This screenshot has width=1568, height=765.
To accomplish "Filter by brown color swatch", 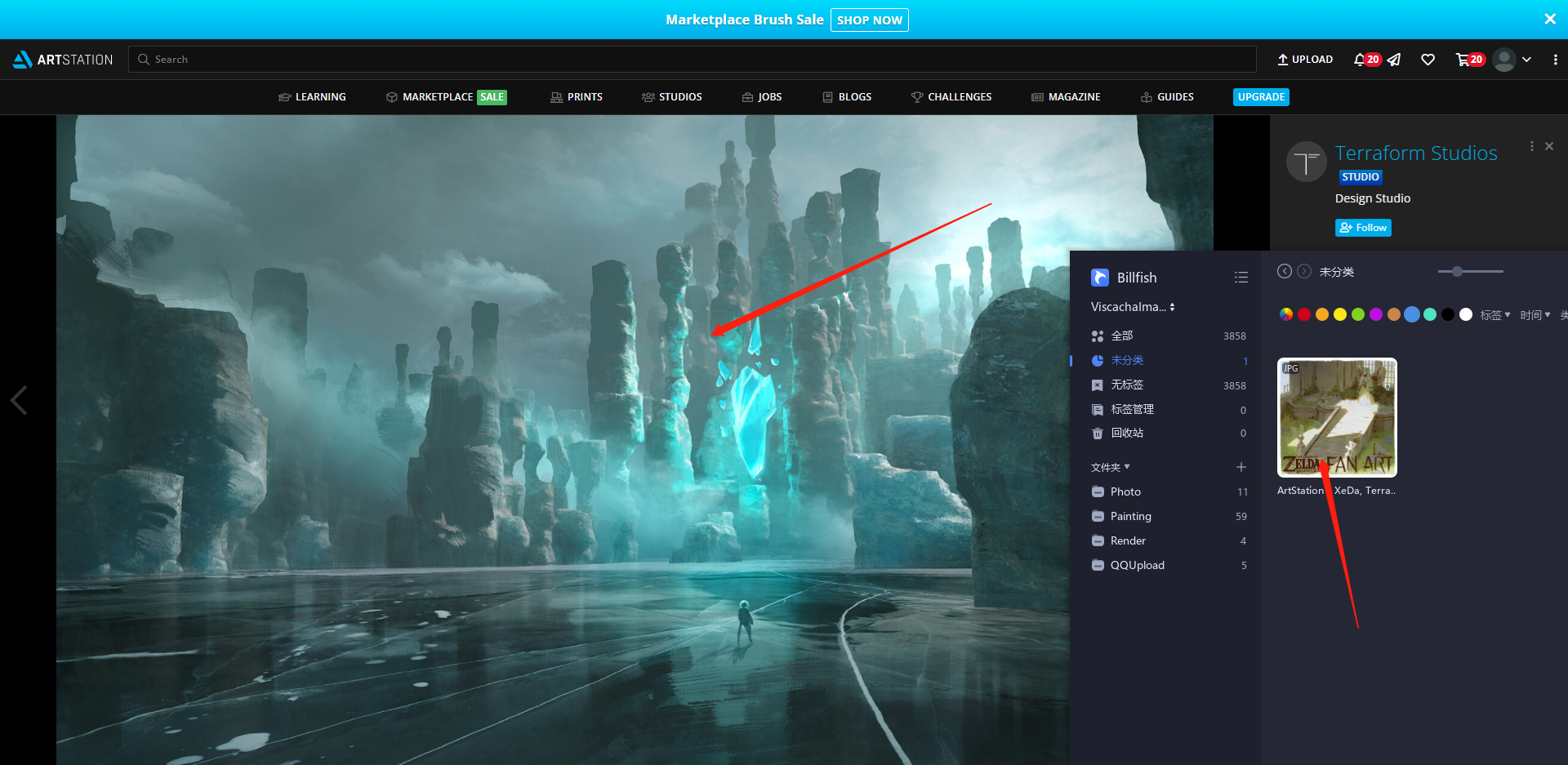I will 1394,314.
